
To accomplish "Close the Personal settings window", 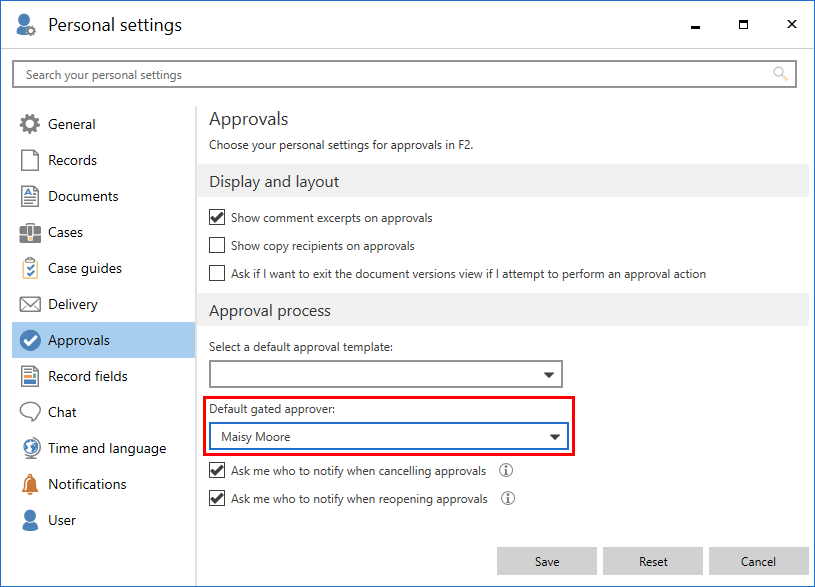I will pos(792,24).
